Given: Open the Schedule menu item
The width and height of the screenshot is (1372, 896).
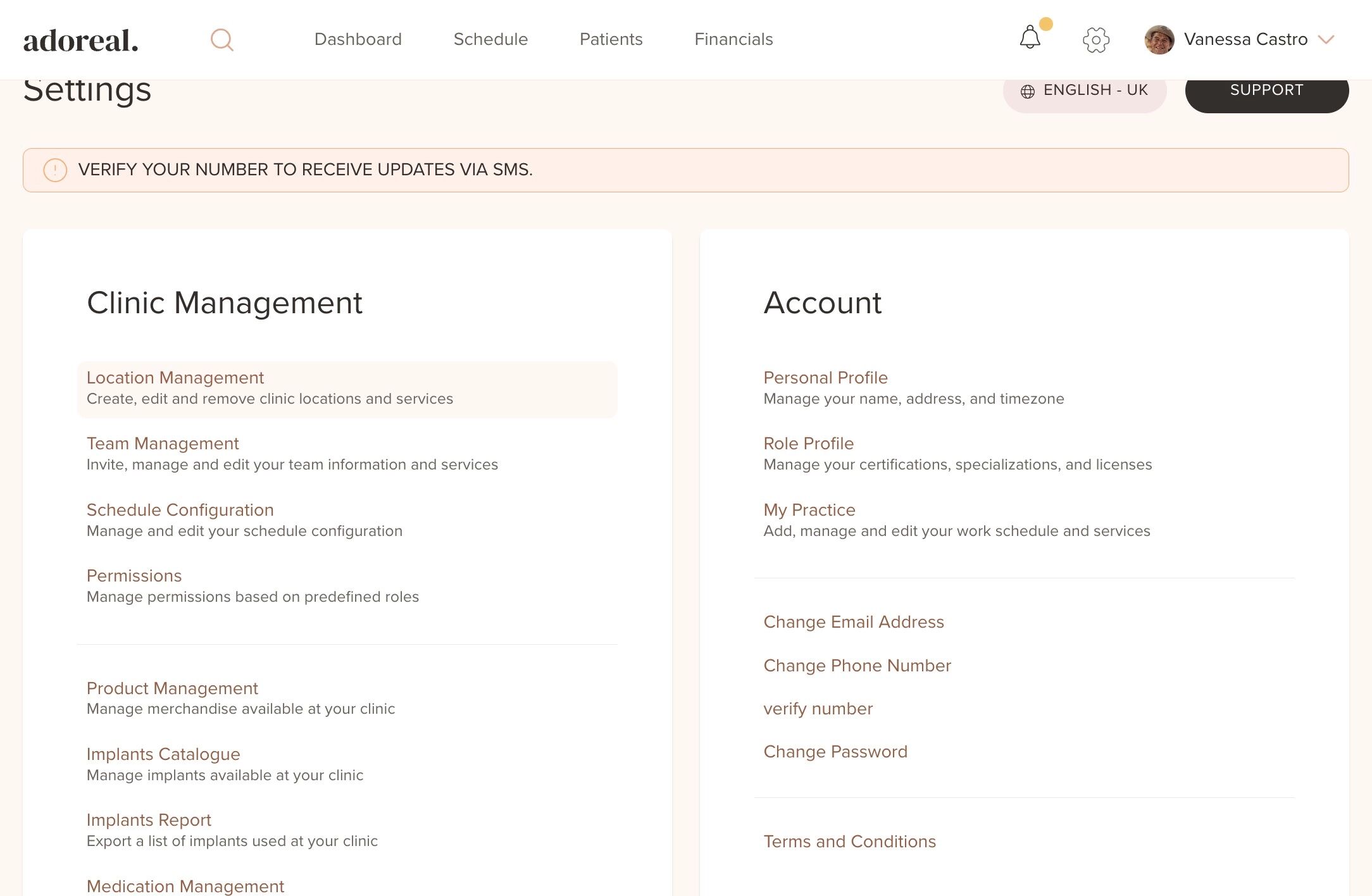Looking at the screenshot, I should (490, 39).
